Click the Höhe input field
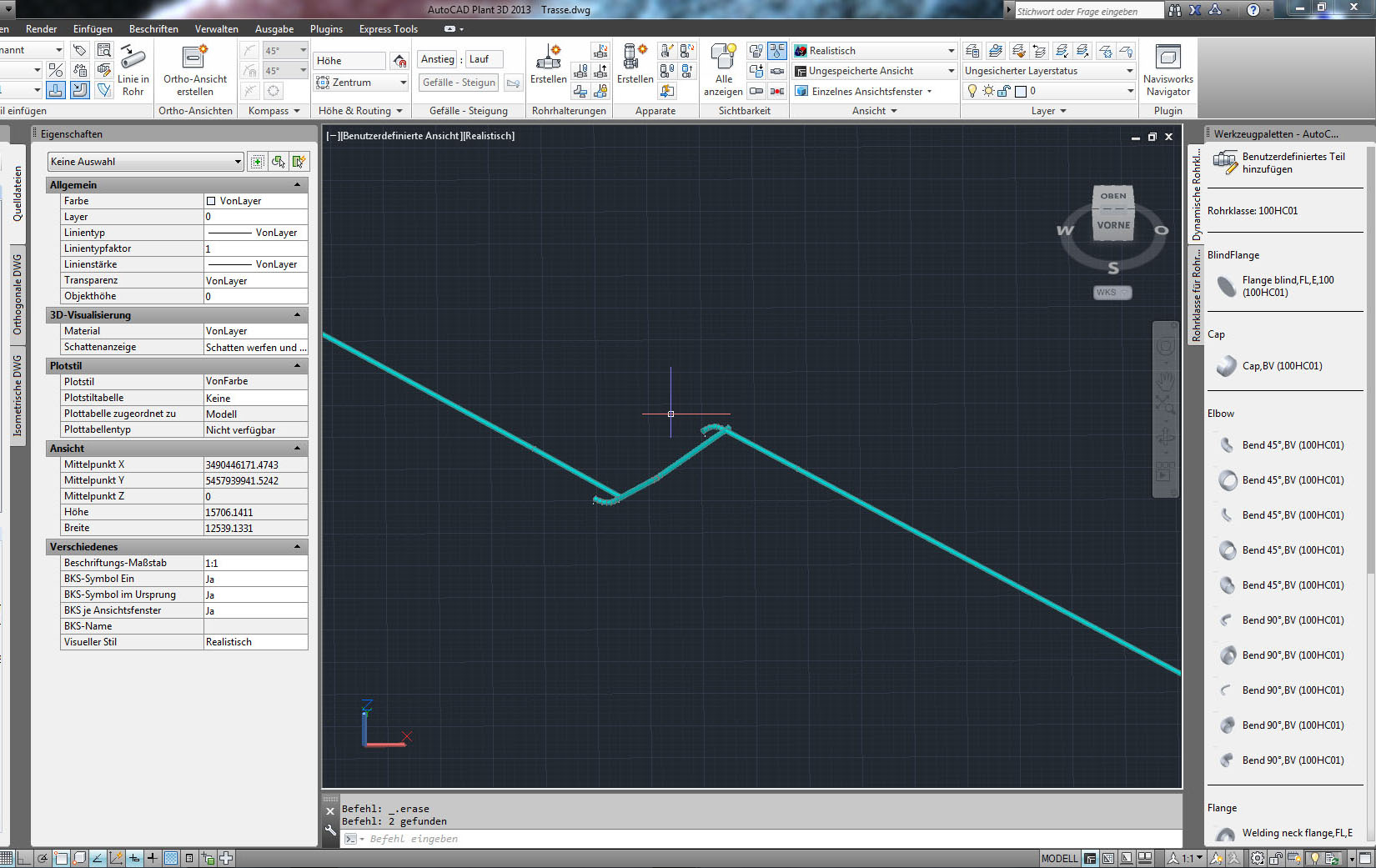 349,61
